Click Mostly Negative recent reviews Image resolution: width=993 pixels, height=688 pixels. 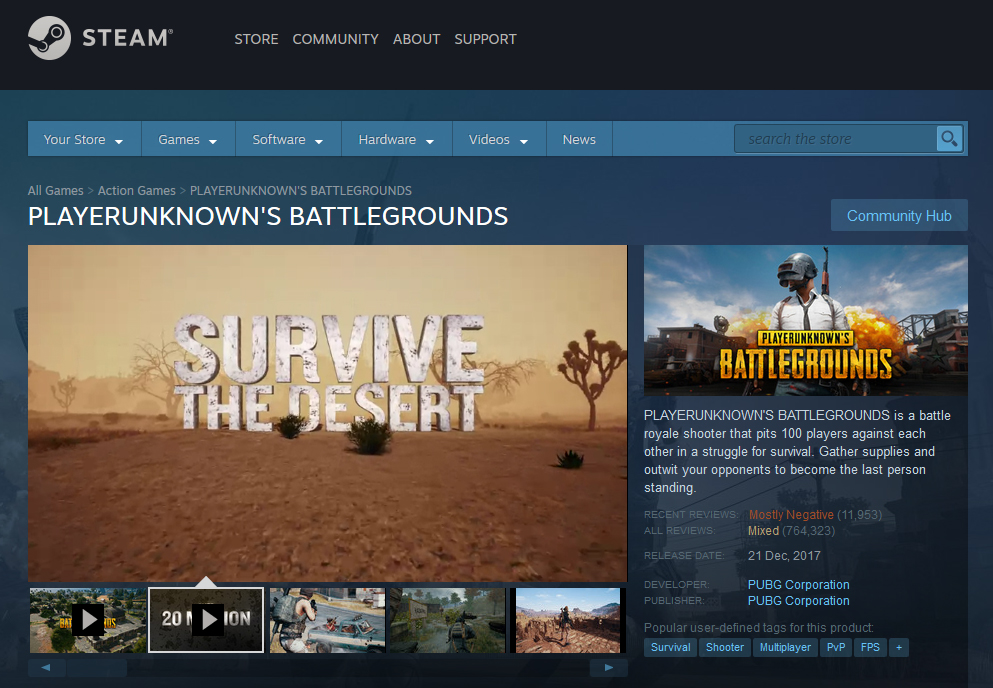(791, 515)
